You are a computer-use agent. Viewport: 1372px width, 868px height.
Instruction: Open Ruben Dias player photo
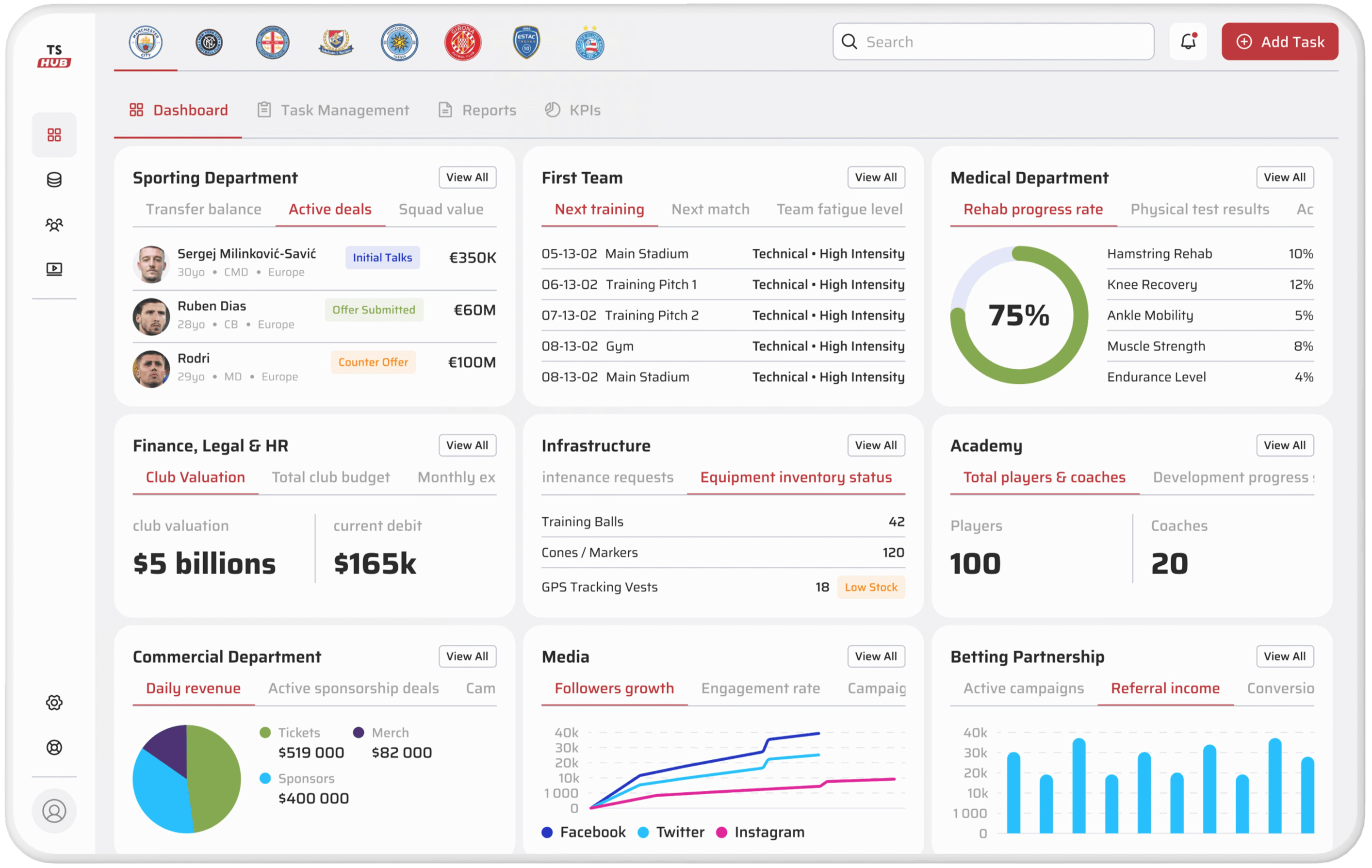[x=151, y=316]
